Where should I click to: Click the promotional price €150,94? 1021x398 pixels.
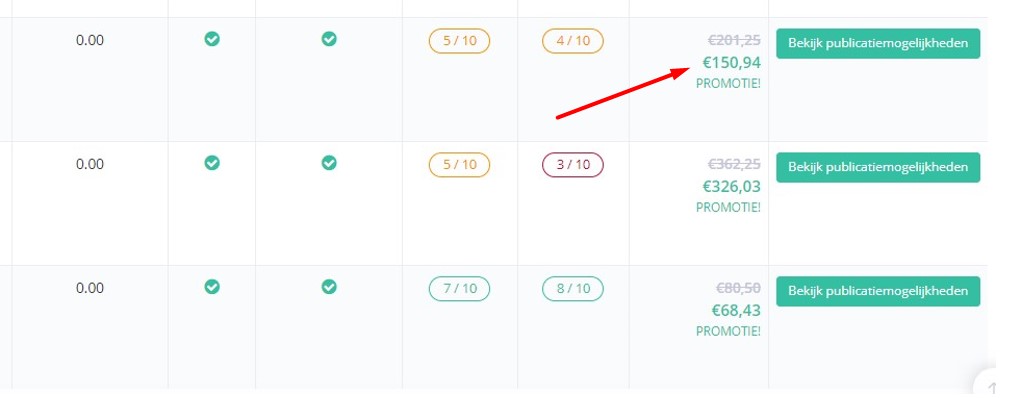731,63
